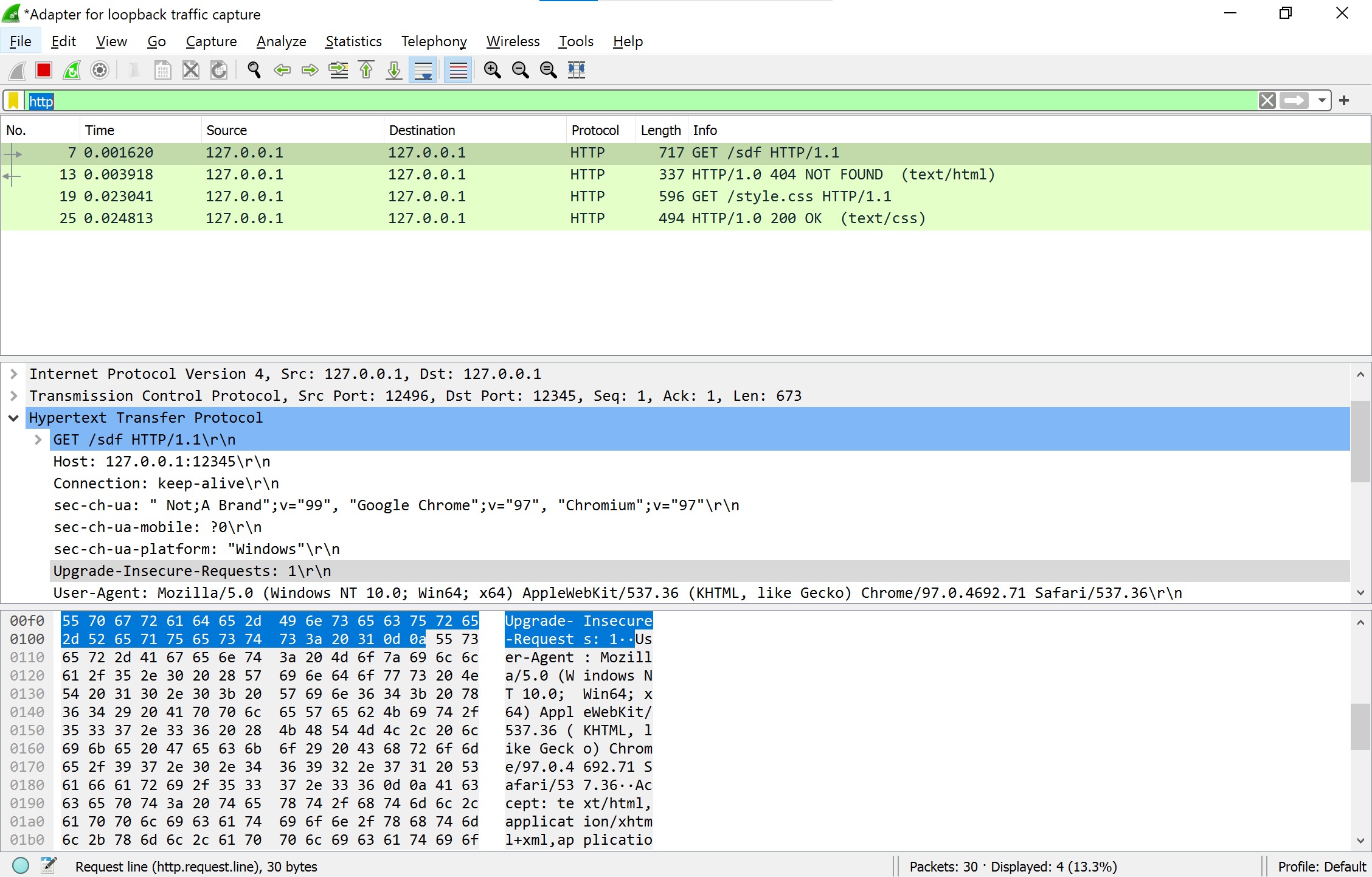Toggle packet list colorization
Viewport: 1372px width, 877px height.
457,70
